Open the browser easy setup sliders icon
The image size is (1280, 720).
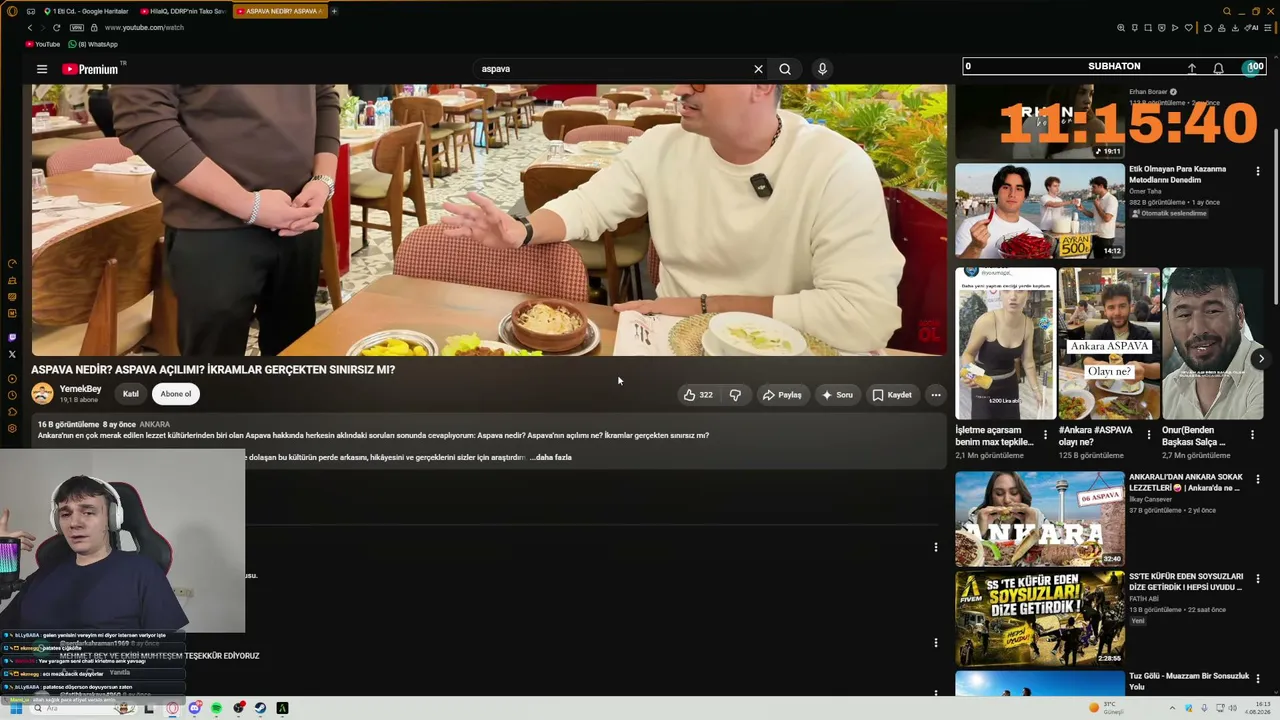[1269, 28]
